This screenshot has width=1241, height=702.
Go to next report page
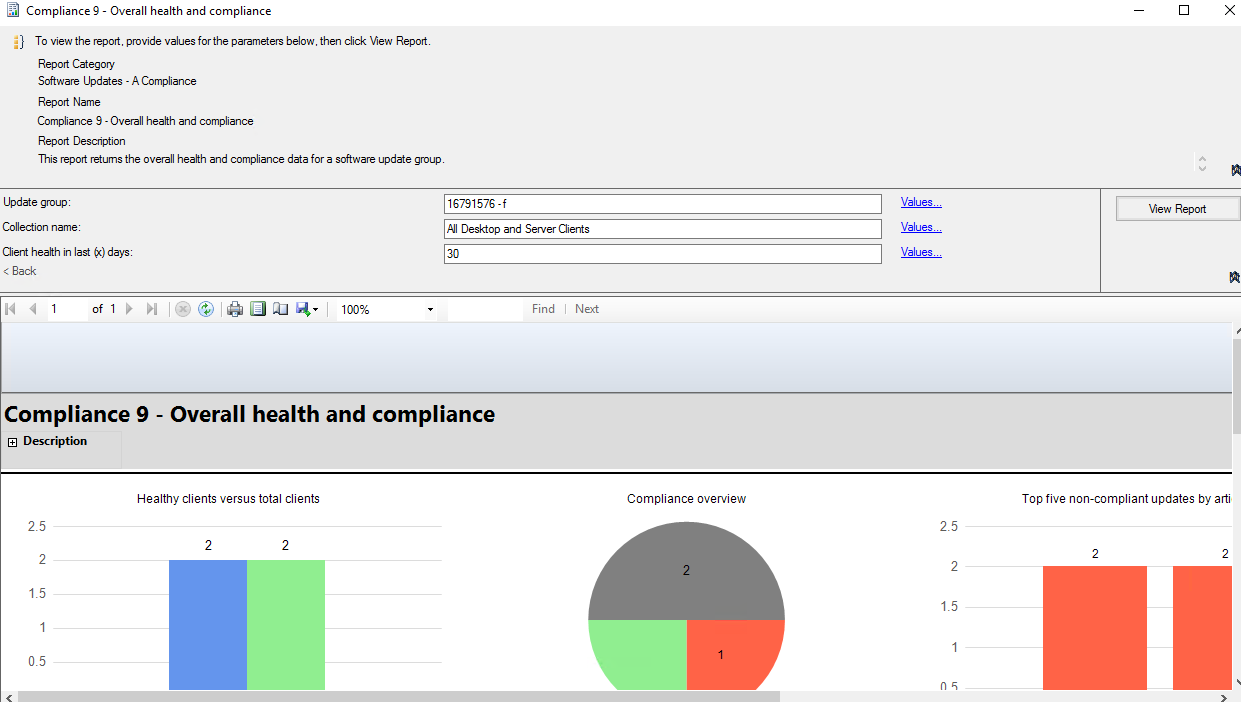pos(129,309)
